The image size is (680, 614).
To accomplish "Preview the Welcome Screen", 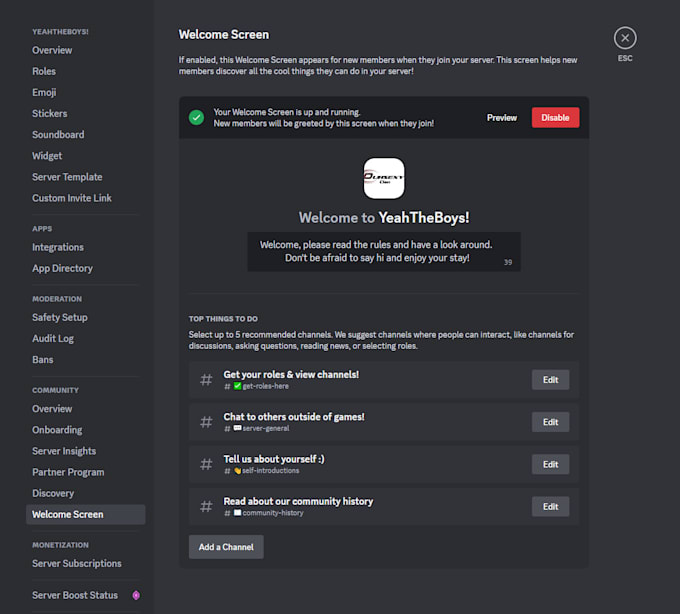I will click(x=502, y=118).
